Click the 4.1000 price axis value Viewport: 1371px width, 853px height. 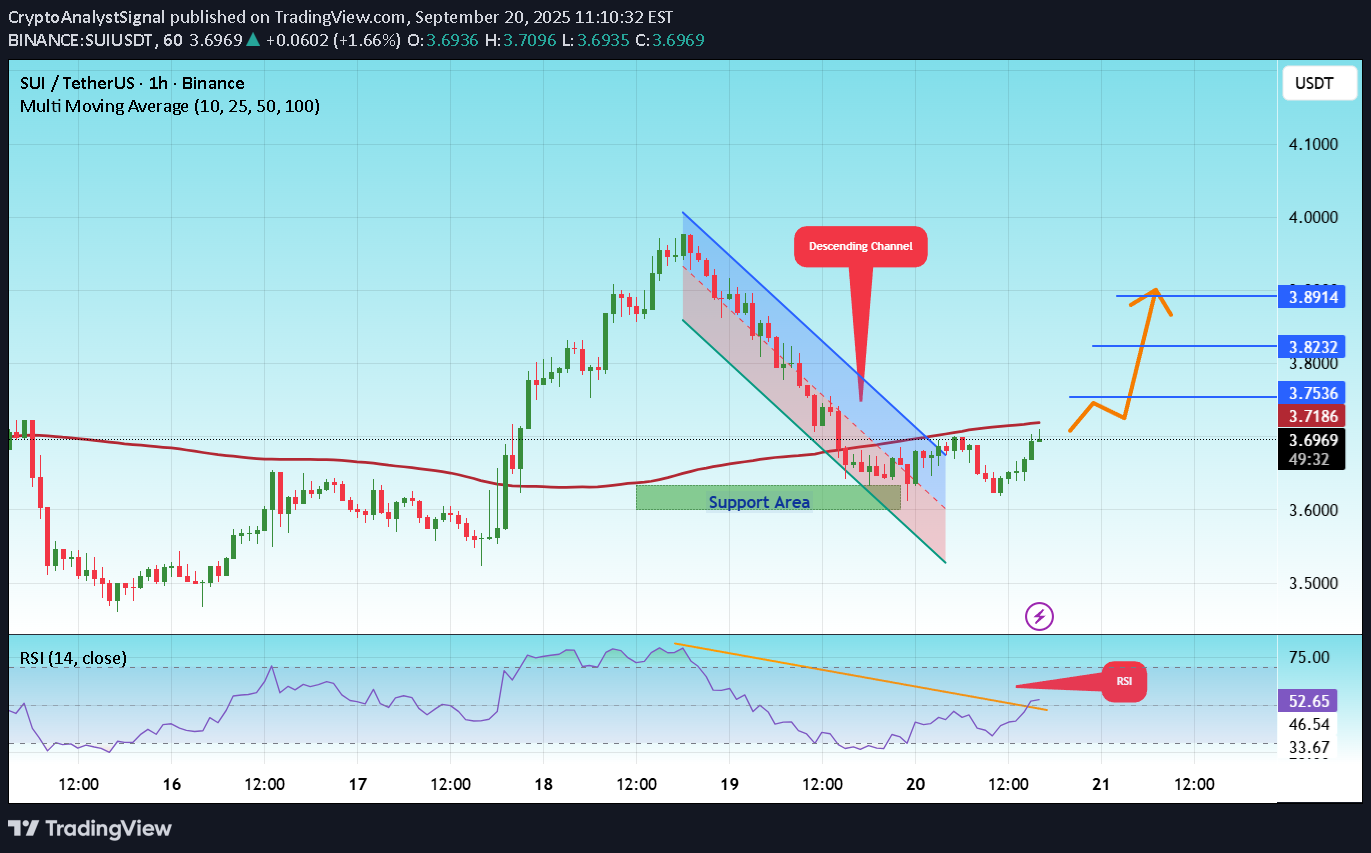point(1313,144)
